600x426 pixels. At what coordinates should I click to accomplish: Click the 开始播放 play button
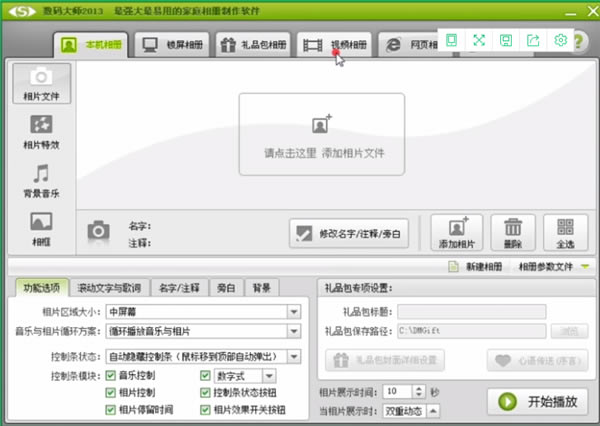point(538,402)
